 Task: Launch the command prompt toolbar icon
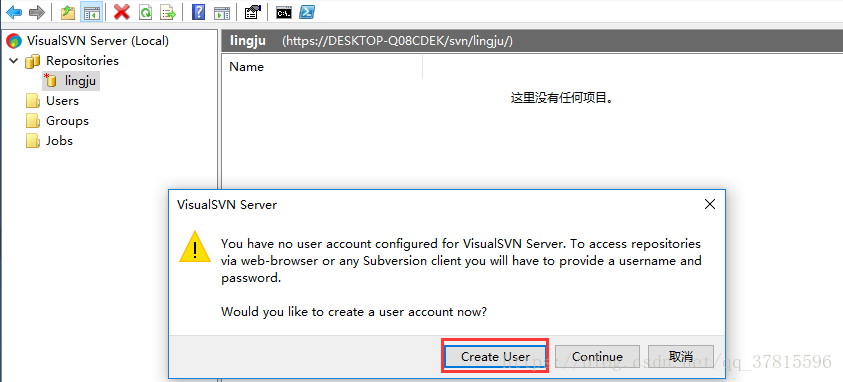pyautogui.click(x=284, y=12)
